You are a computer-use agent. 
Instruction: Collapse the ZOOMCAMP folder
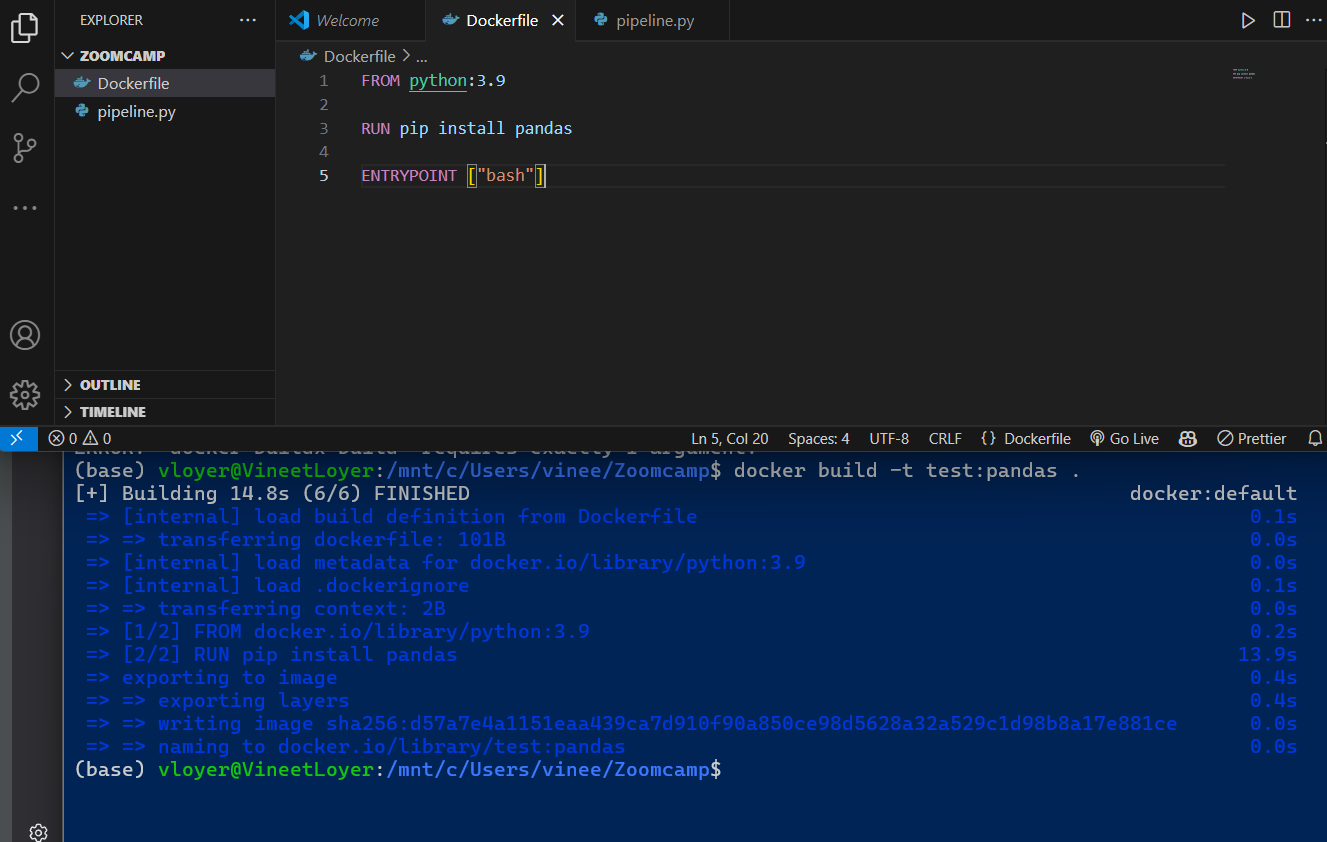point(122,56)
